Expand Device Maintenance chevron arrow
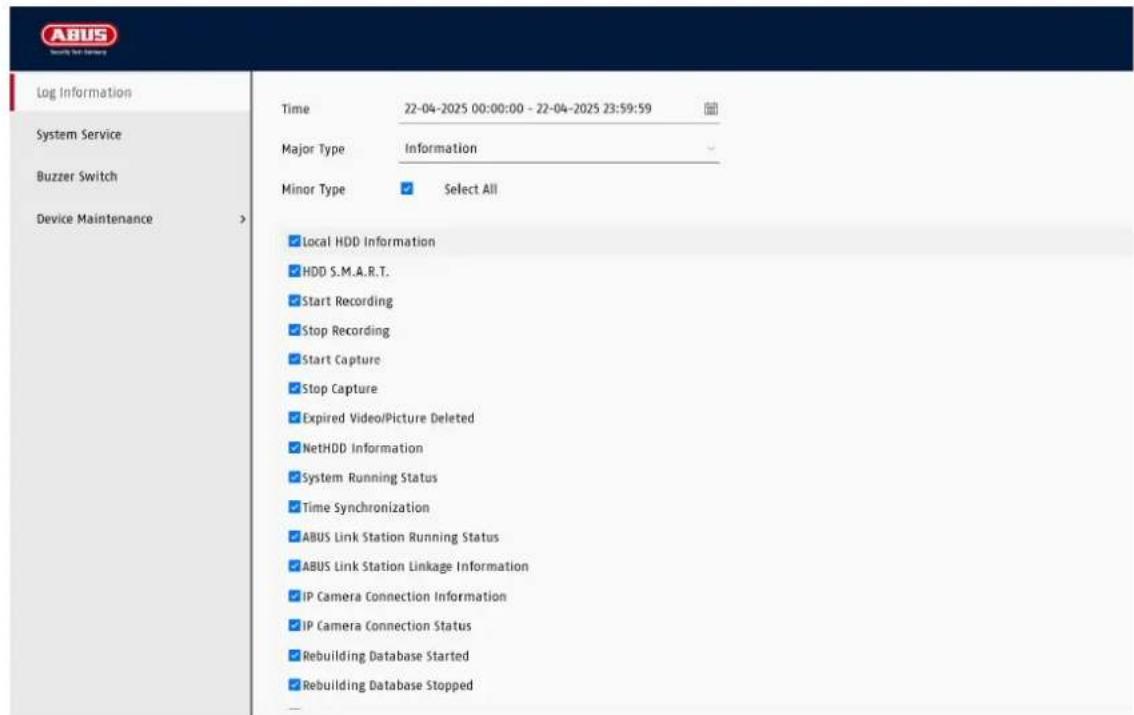 (x=242, y=219)
